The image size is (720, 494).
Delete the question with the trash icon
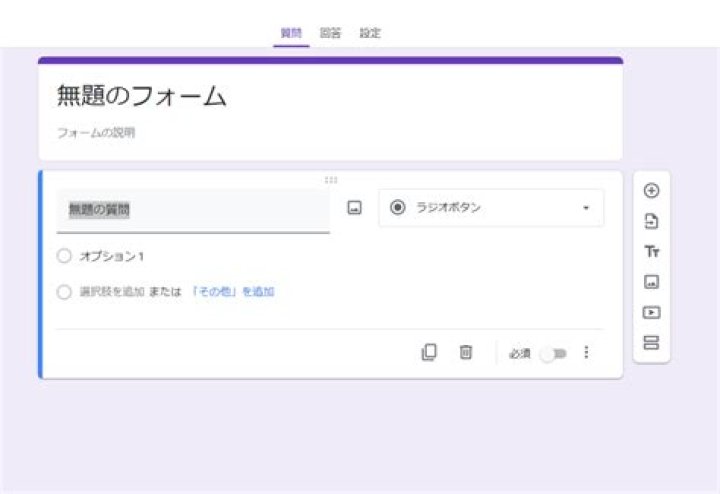click(x=466, y=352)
